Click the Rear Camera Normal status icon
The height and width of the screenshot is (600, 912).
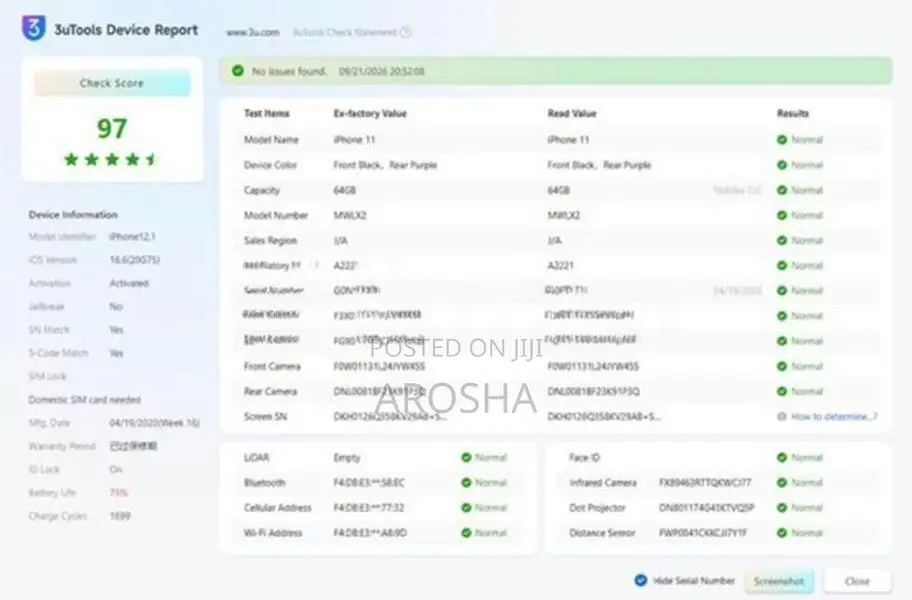(x=782, y=391)
